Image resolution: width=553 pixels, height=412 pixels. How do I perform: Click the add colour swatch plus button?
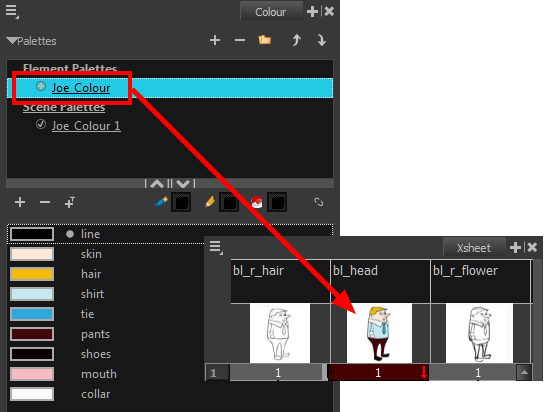click(20, 202)
